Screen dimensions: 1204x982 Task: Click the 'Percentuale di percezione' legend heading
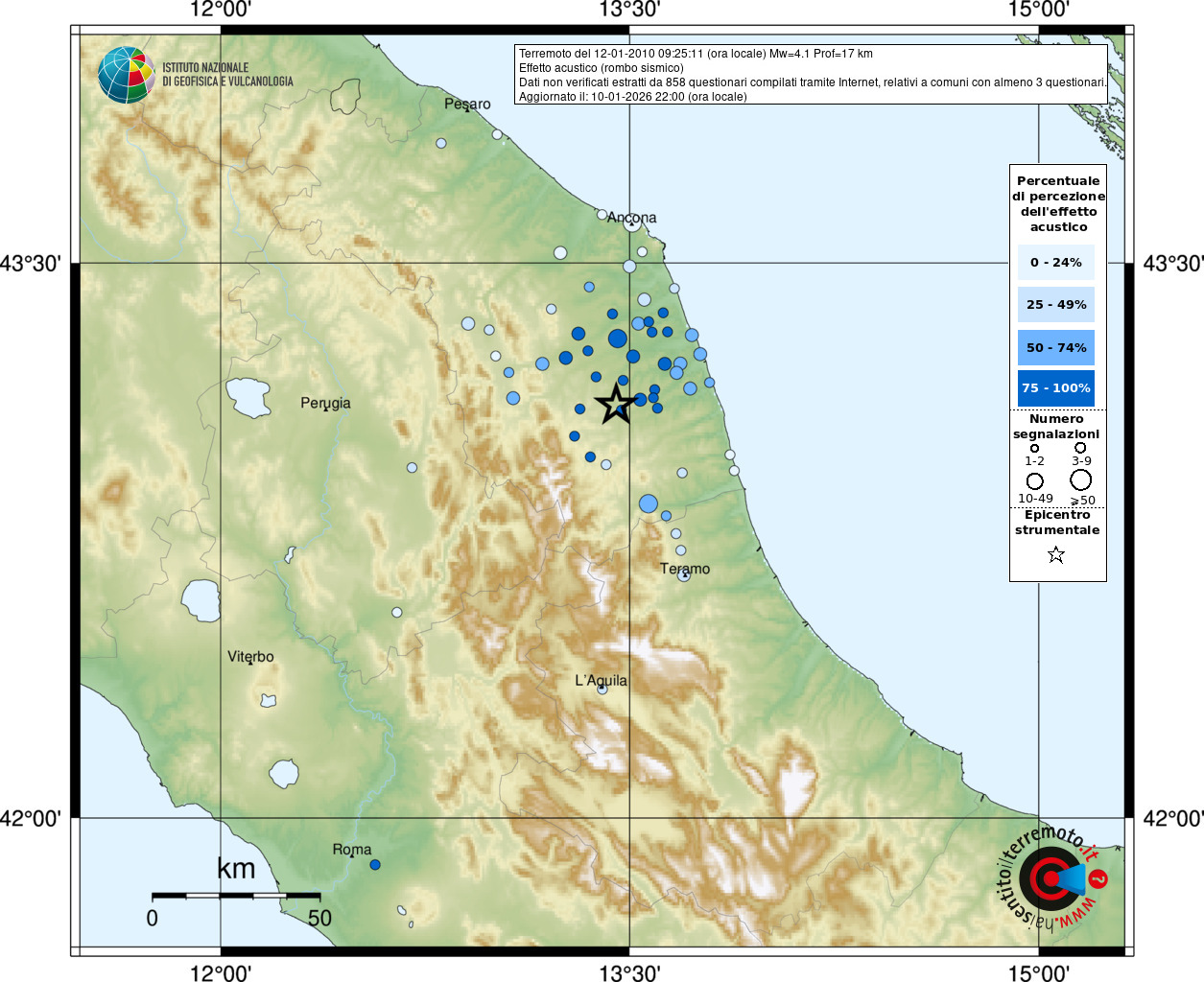1058,203
